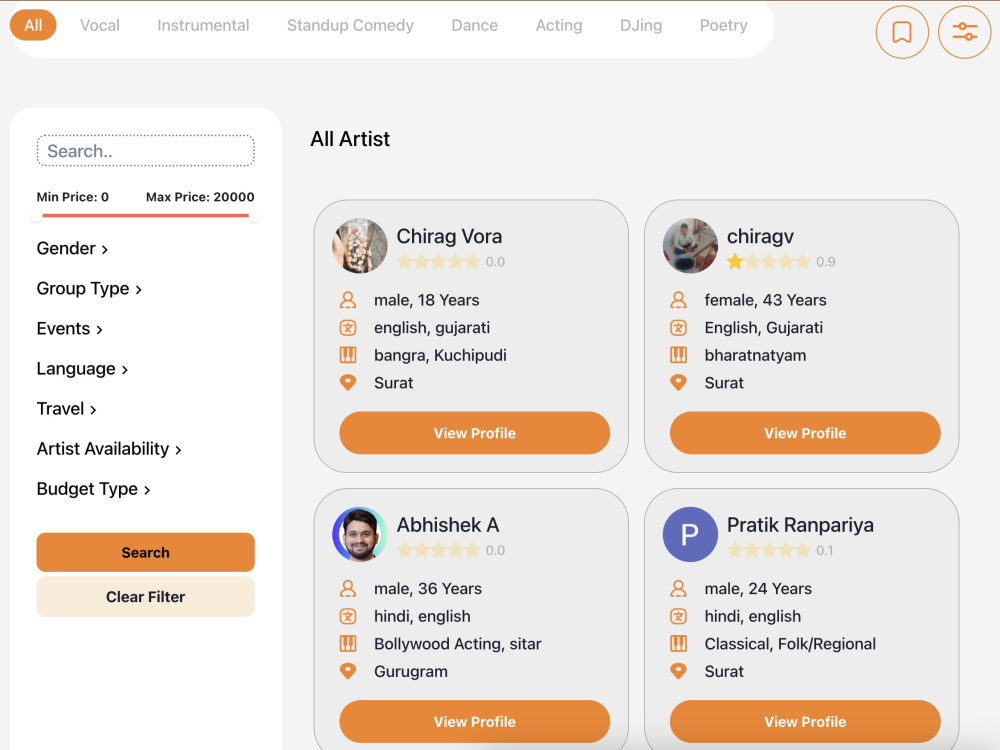The width and height of the screenshot is (1000, 750).
Task: Switch to the Vocal category tab
Action: tap(99, 26)
